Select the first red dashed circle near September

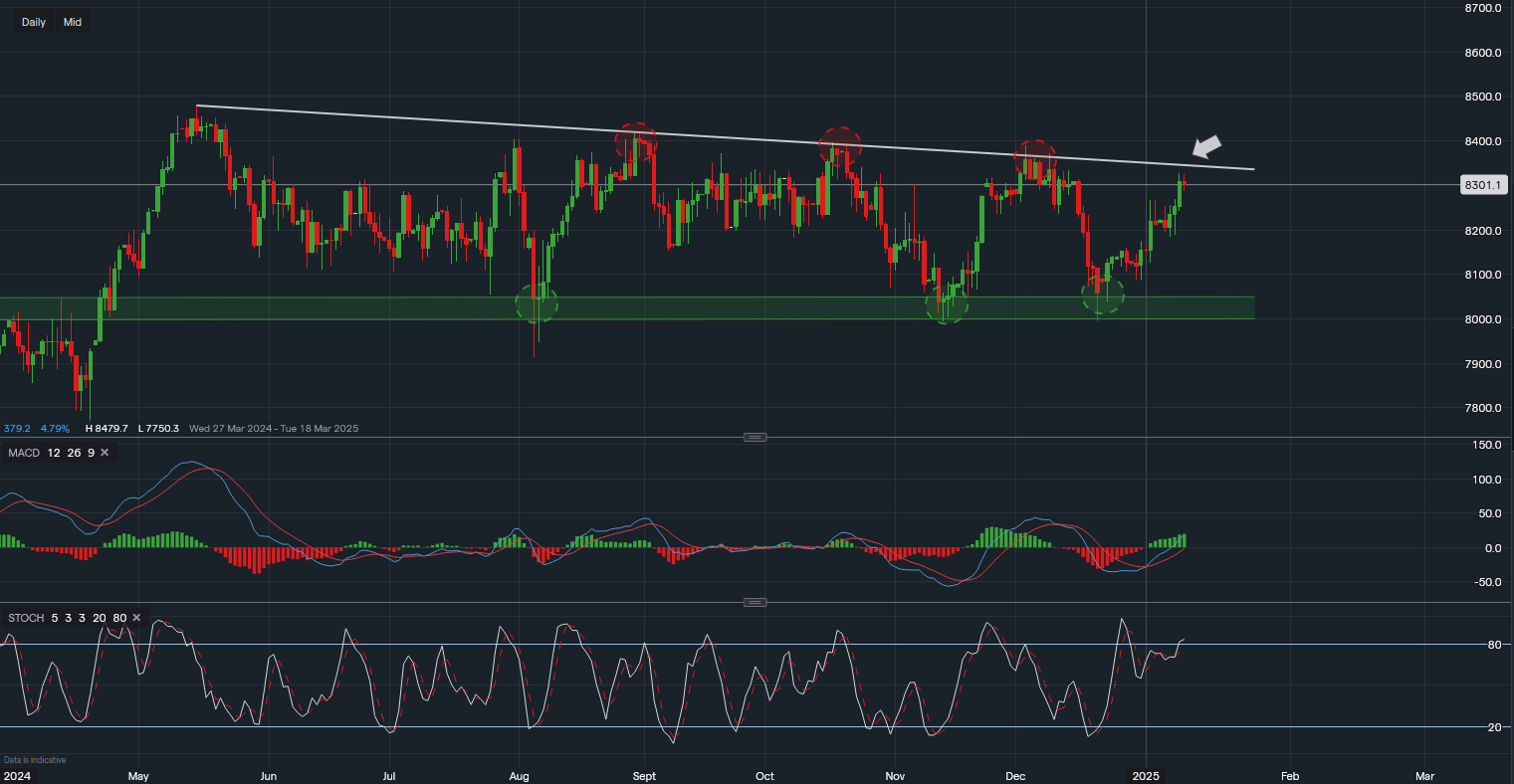[x=635, y=142]
